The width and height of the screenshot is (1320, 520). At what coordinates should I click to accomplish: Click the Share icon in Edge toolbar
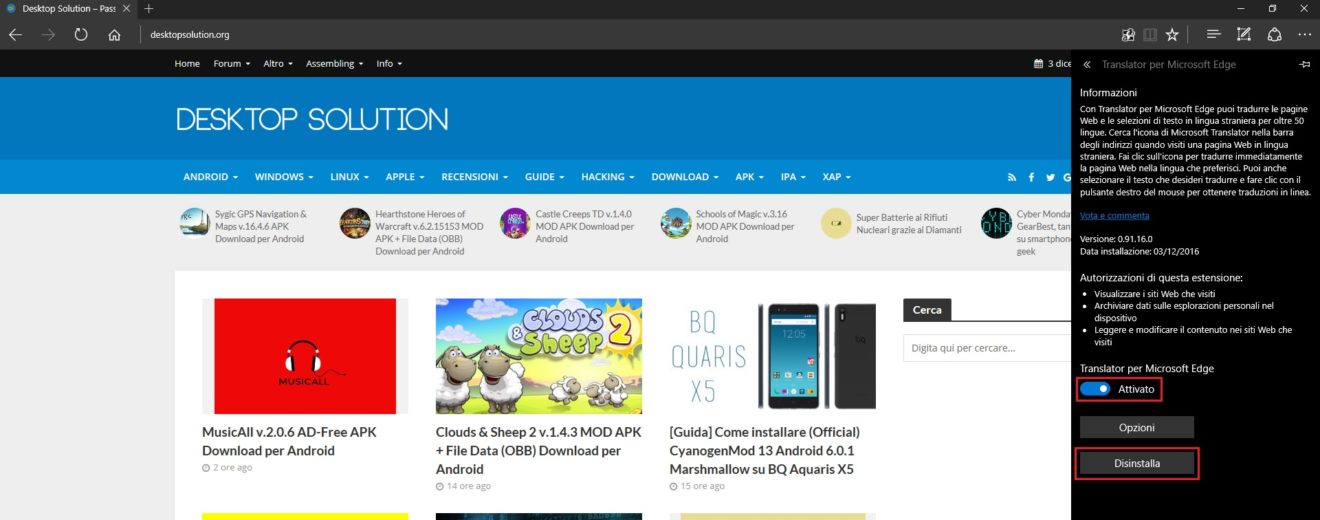click(x=1274, y=35)
